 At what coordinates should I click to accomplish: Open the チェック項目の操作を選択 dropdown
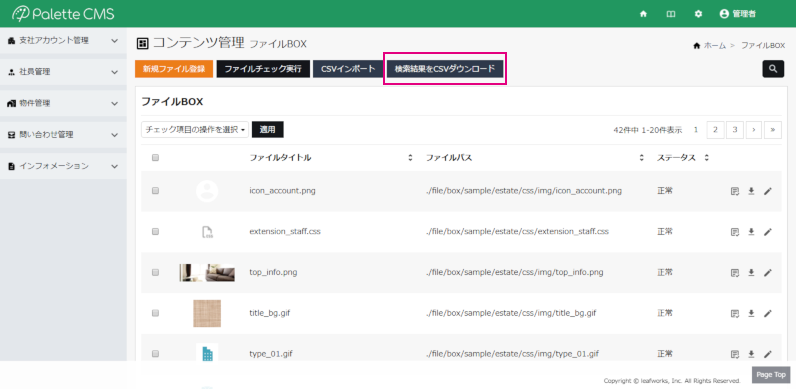tap(195, 129)
